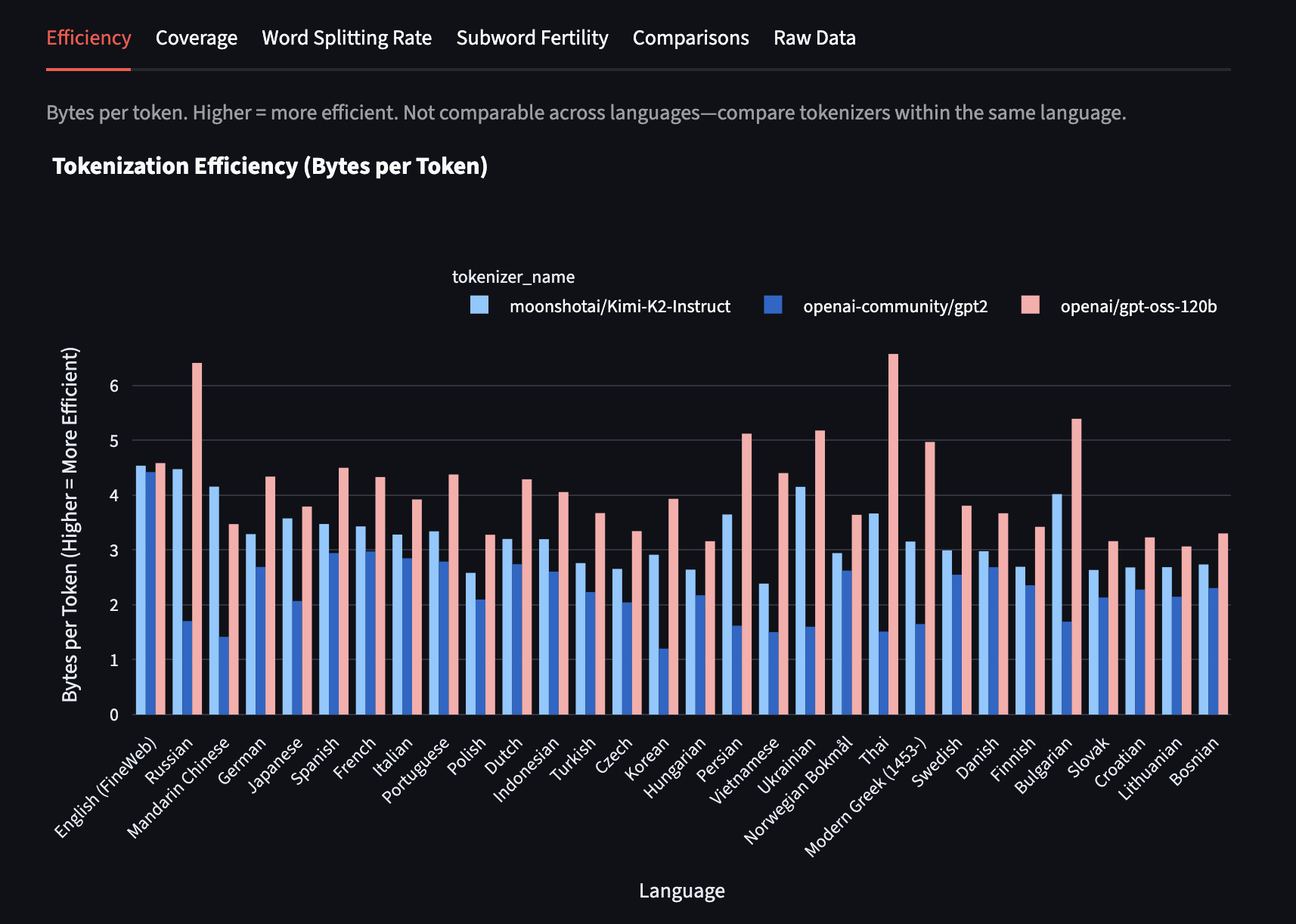Select the Subword Fertility tab
Image resolution: width=1296 pixels, height=924 pixels.
point(532,38)
